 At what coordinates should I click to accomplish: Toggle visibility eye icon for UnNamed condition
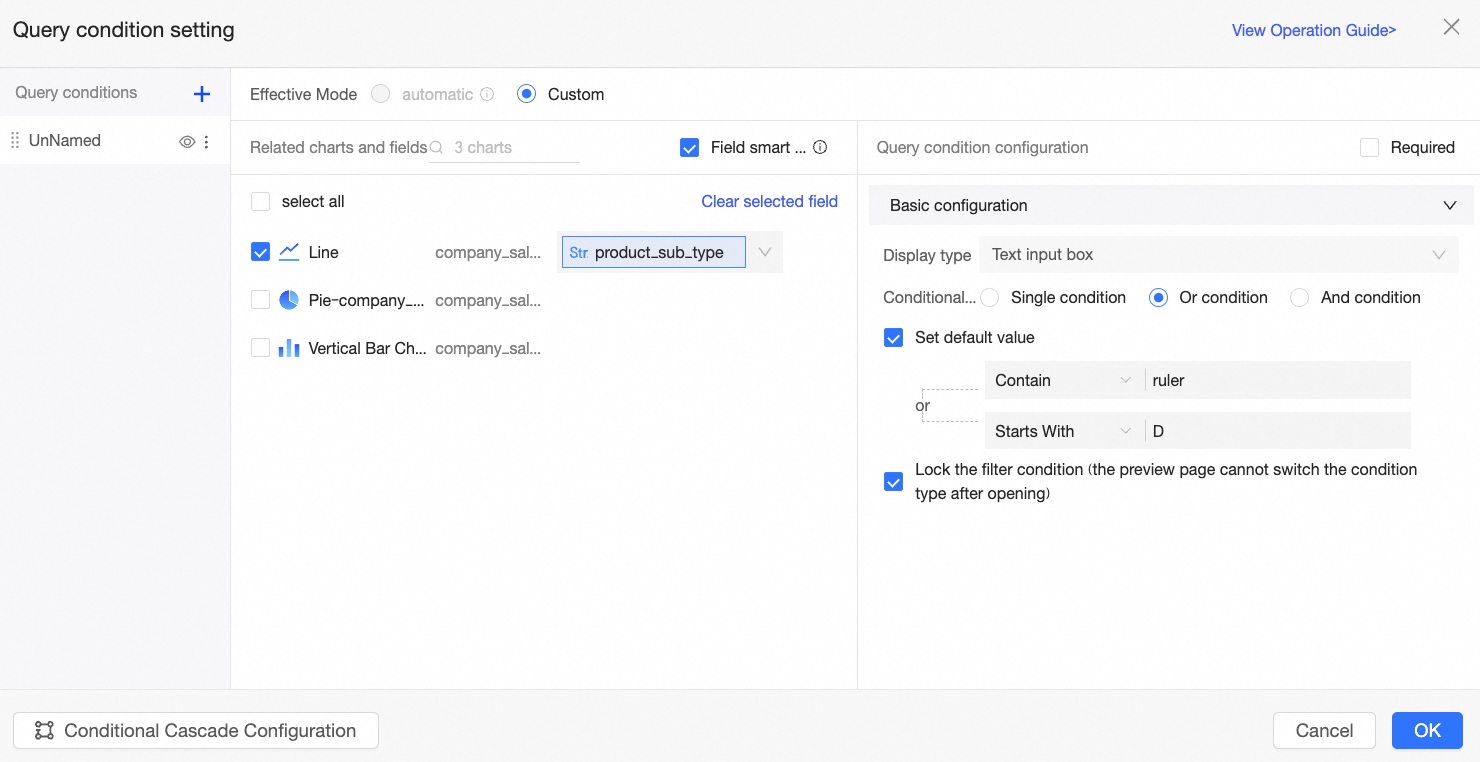(x=187, y=142)
